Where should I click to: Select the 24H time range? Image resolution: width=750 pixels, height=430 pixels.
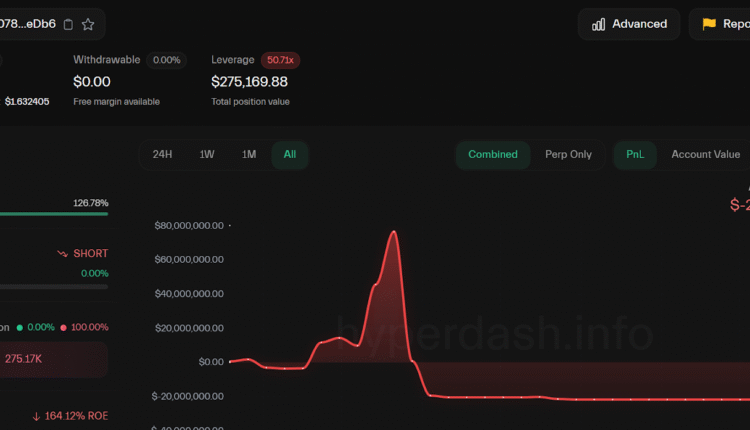point(162,155)
